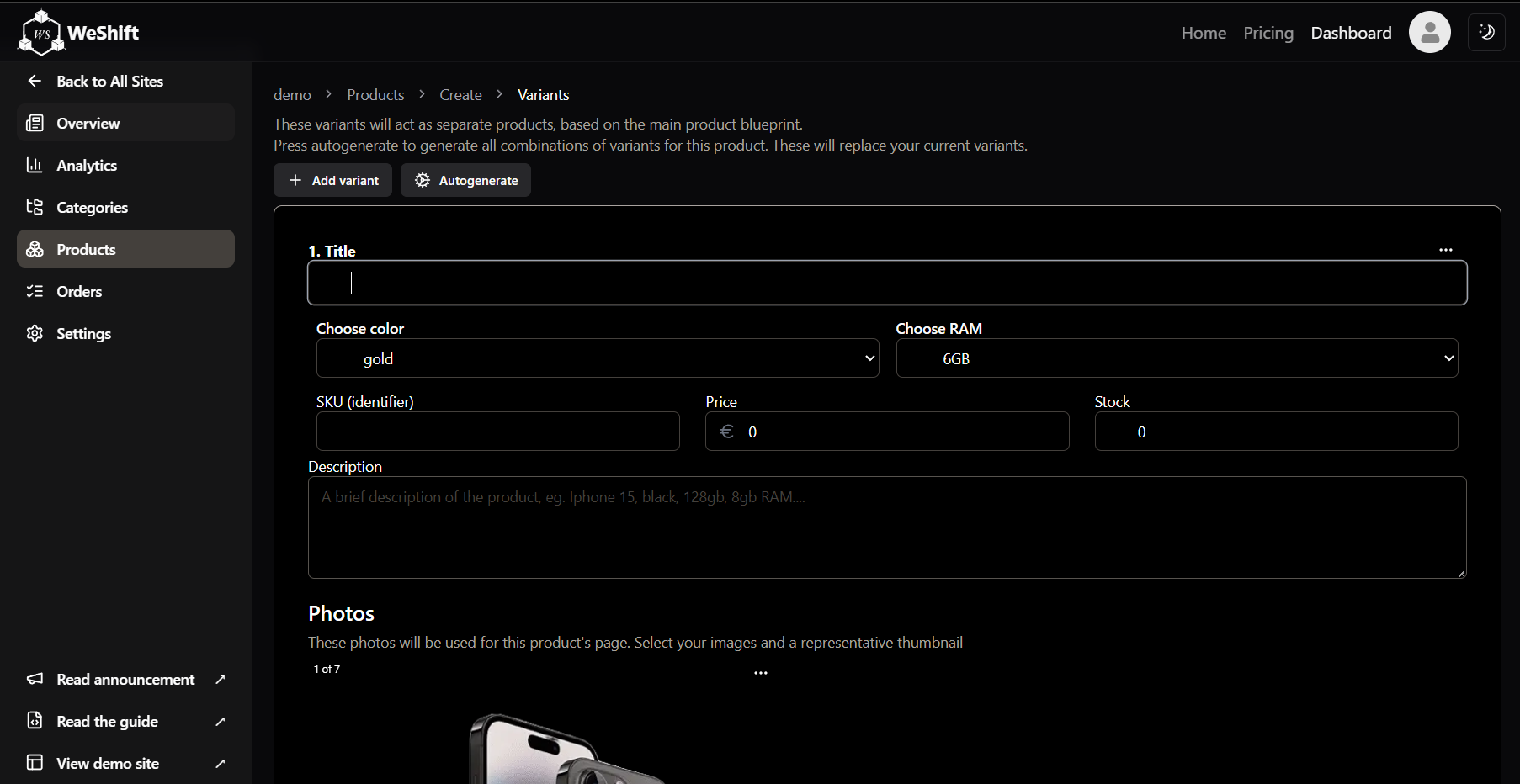The height and width of the screenshot is (784, 1520).
Task: Open the Pricing page
Action: 1268,33
